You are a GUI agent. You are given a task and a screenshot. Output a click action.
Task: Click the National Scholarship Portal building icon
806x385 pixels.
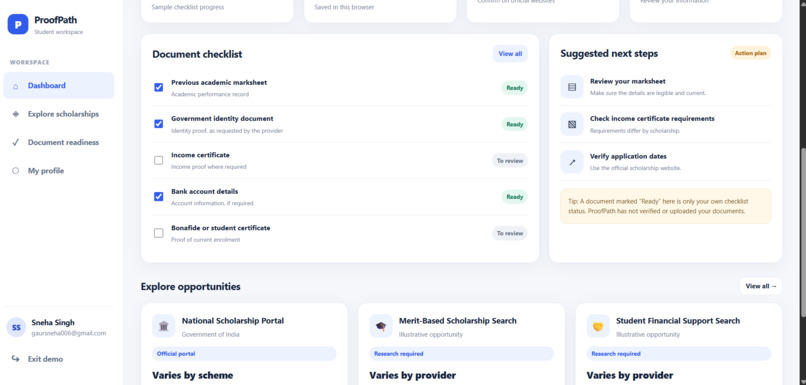point(163,326)
